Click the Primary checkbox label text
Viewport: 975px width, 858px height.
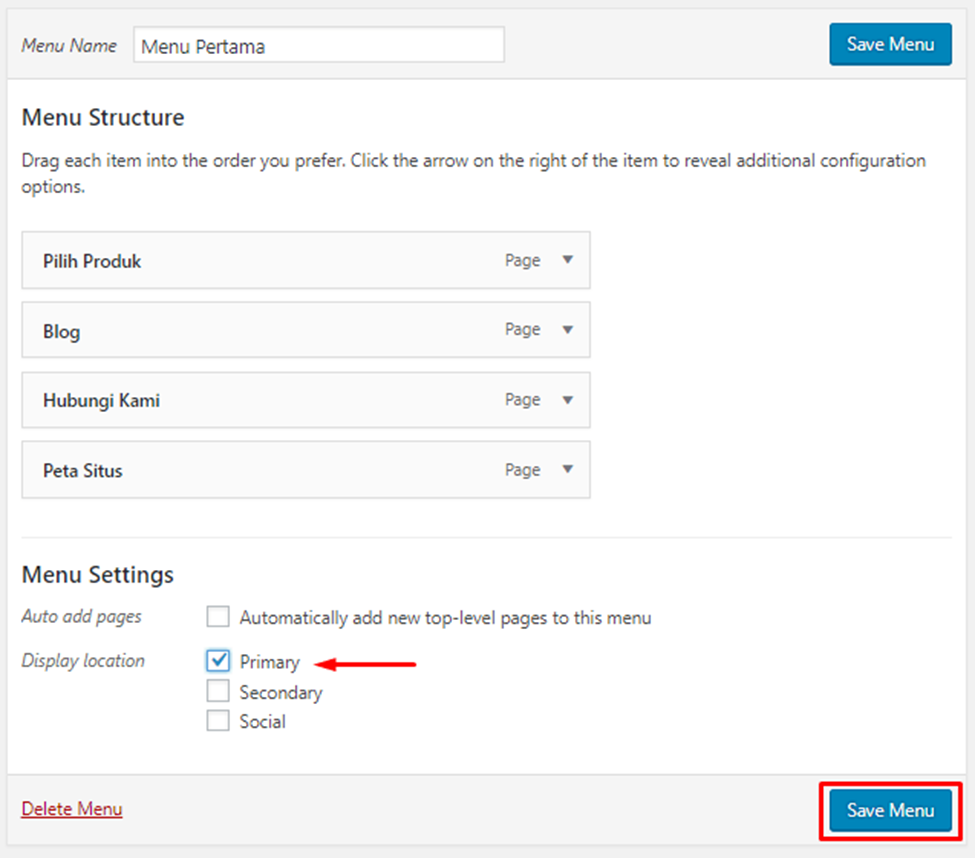(269, 662)
